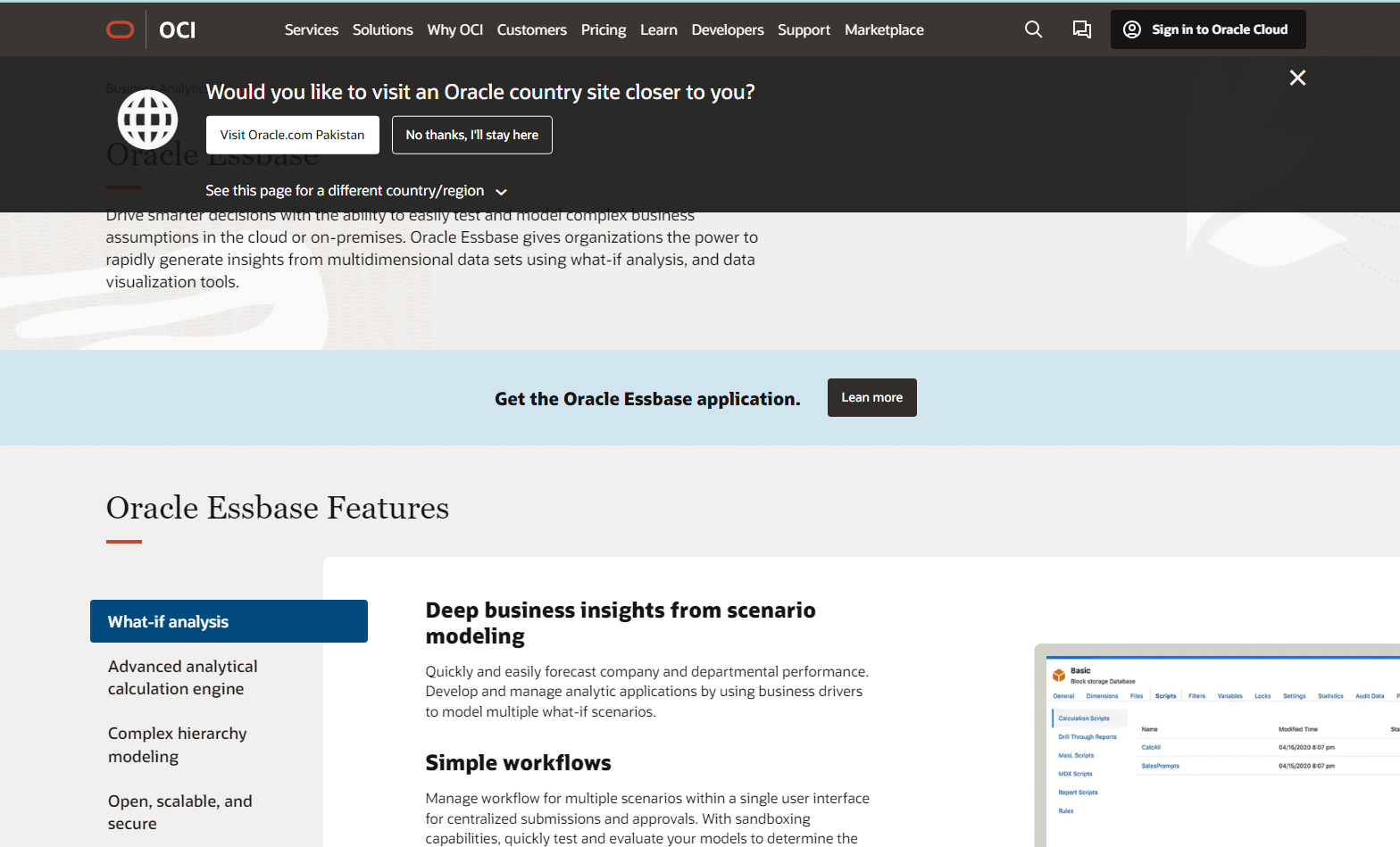Open the chat contact icon

point(1081,29)
